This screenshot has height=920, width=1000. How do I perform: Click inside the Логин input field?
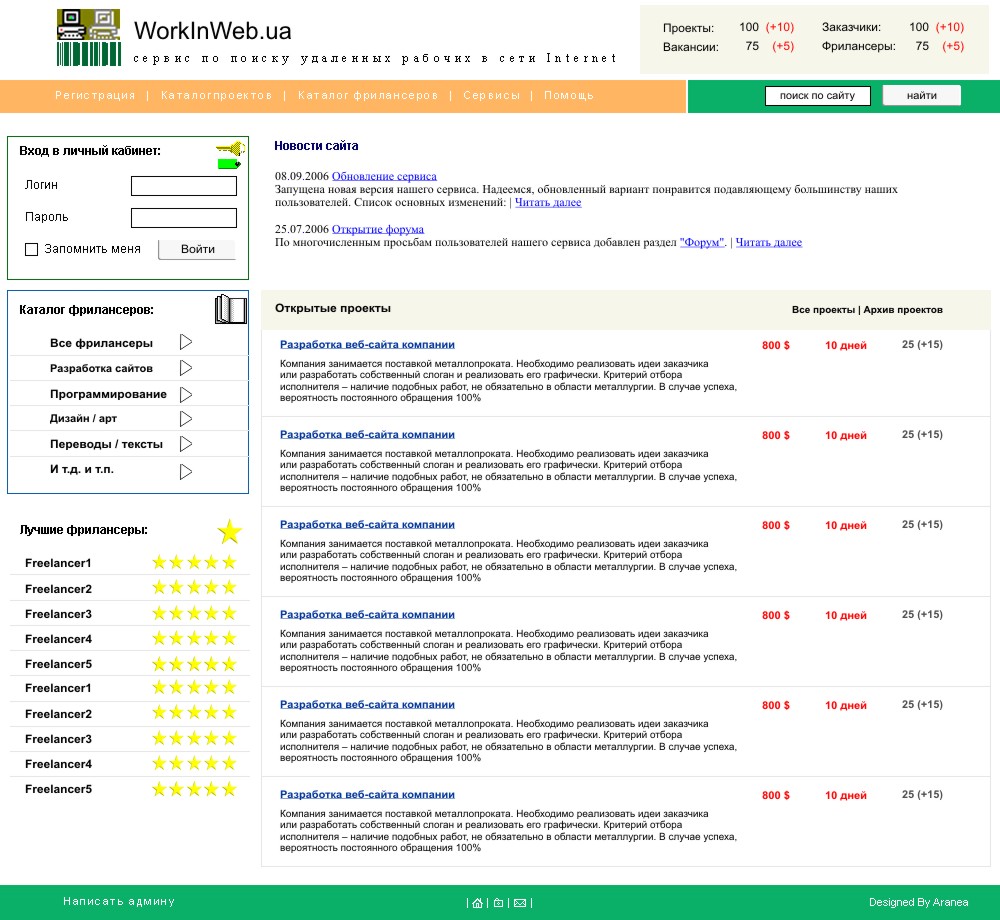[x=183, y=185]
